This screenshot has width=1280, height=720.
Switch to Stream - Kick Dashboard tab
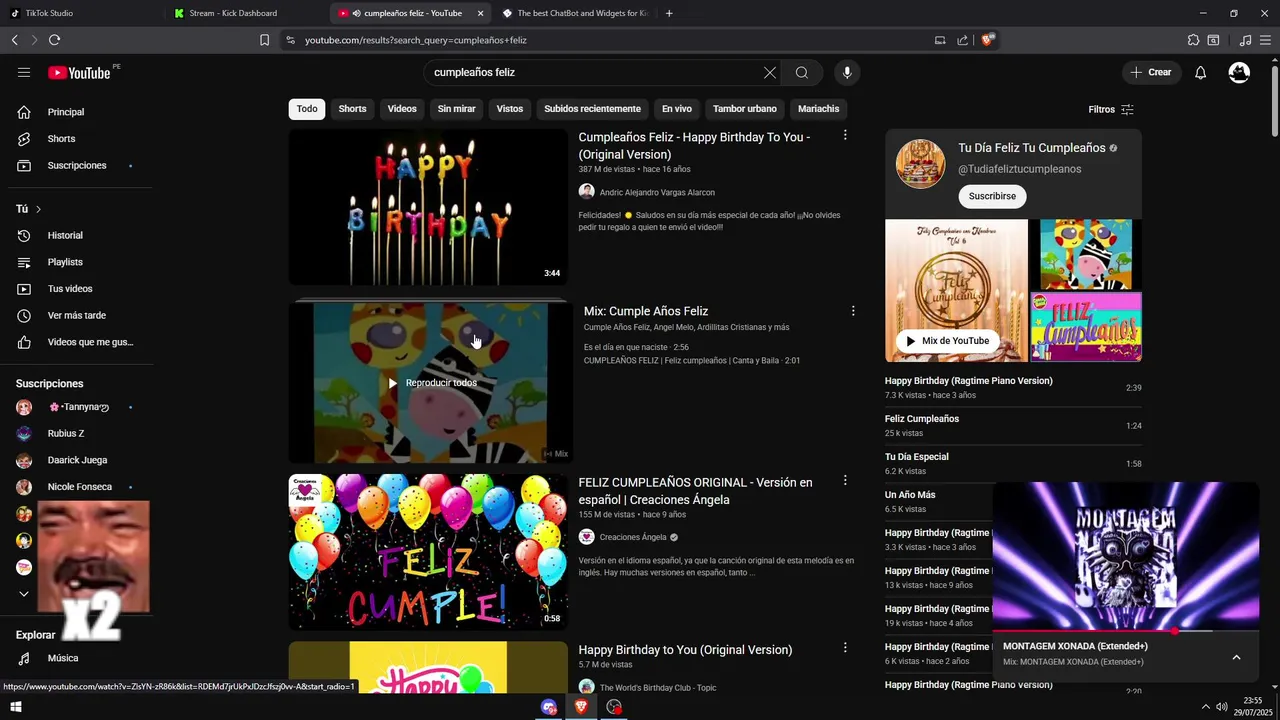233,13
